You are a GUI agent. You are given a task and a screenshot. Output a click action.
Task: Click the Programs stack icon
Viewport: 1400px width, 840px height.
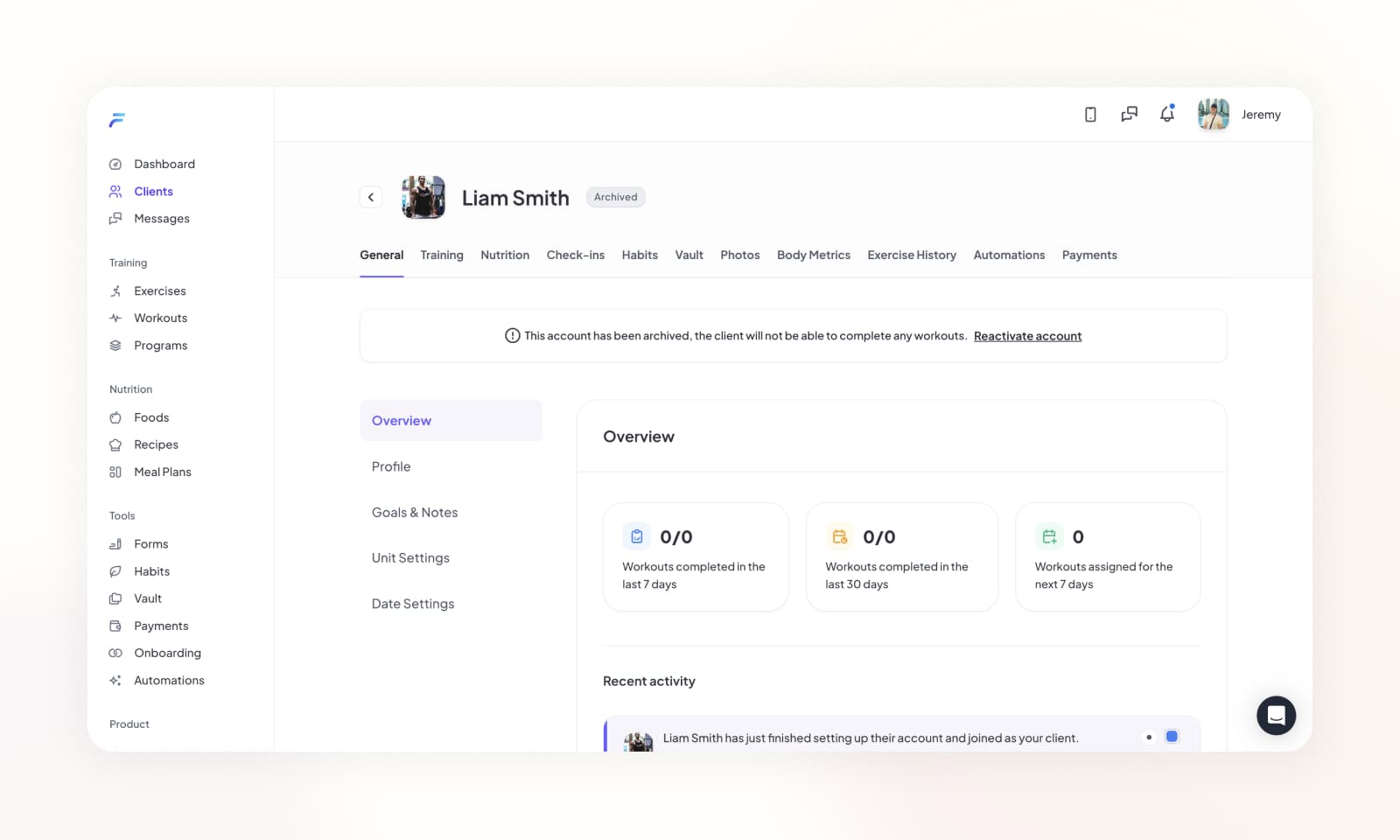click(115, 346)
